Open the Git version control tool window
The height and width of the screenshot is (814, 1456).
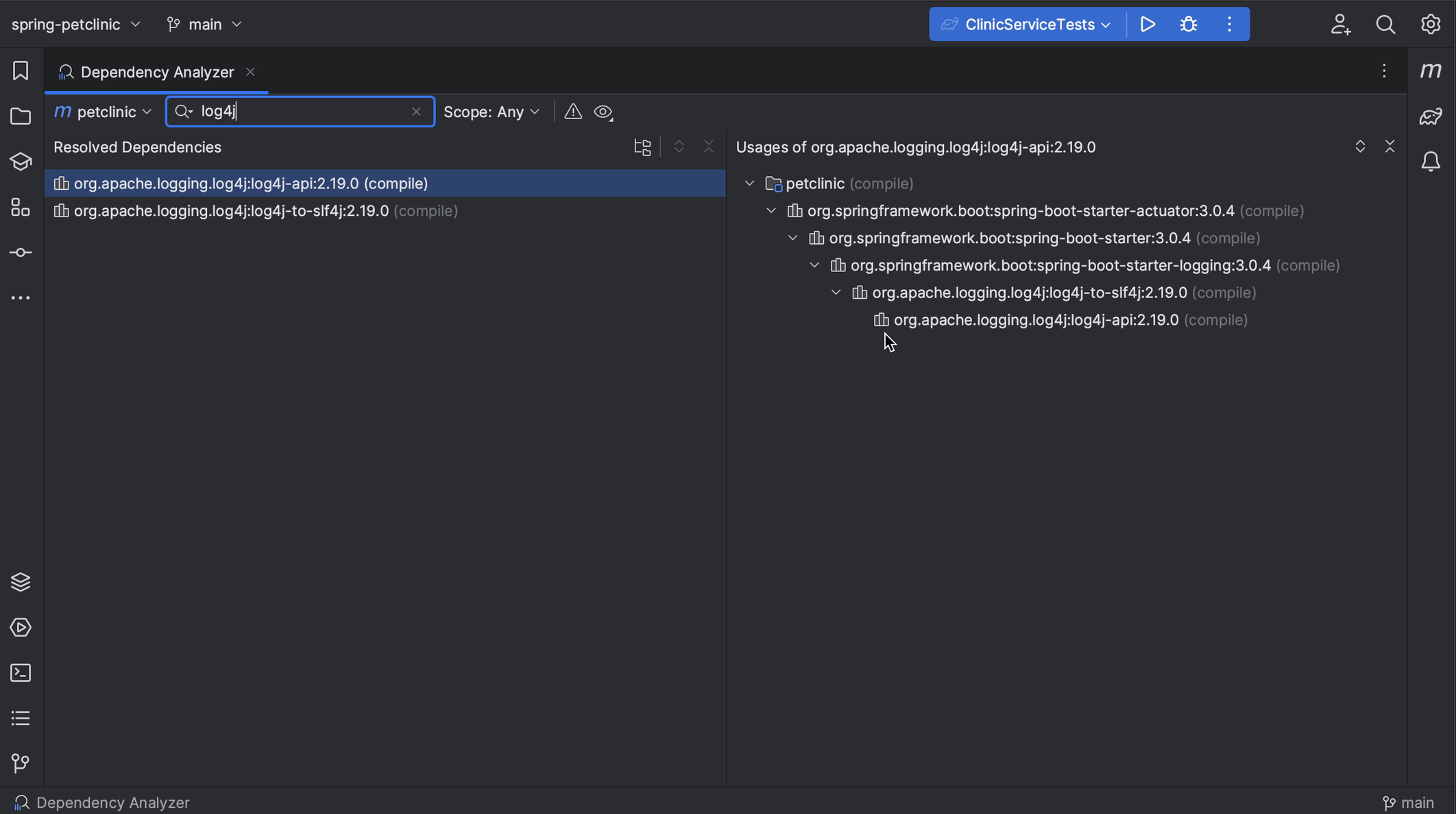[x=20, y=763]
